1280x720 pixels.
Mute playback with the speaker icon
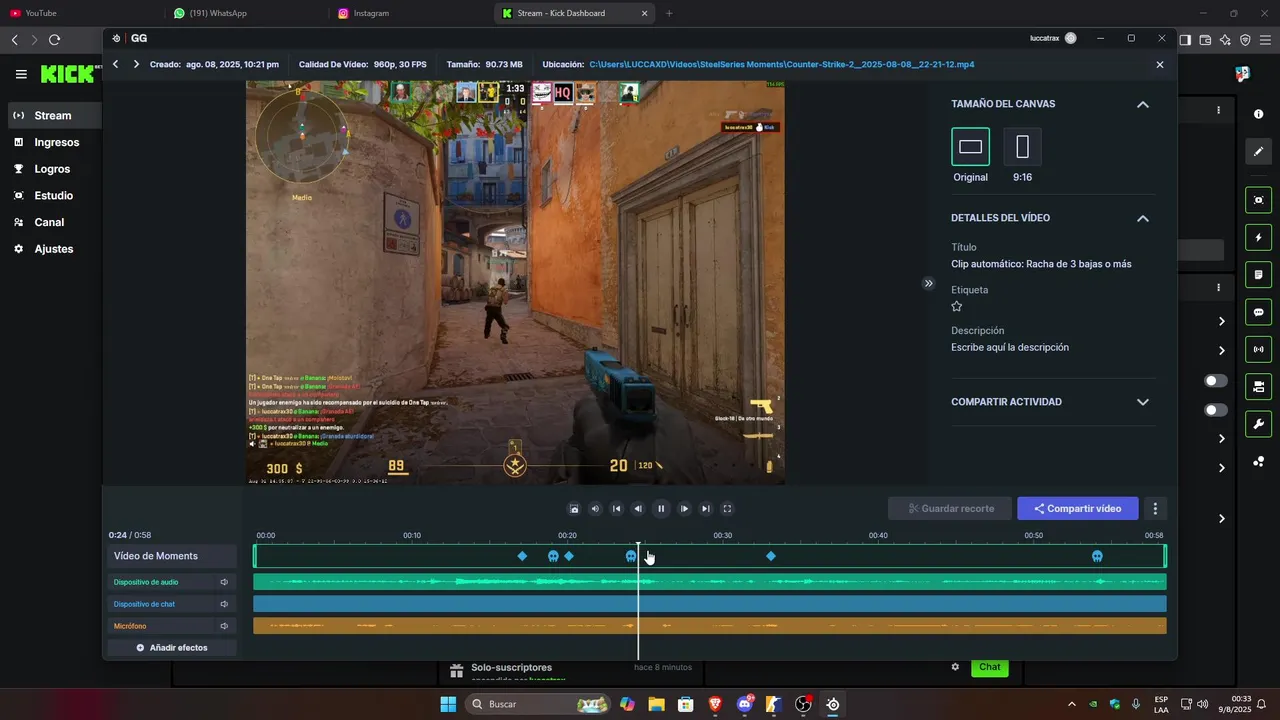(x=595, y=509)
